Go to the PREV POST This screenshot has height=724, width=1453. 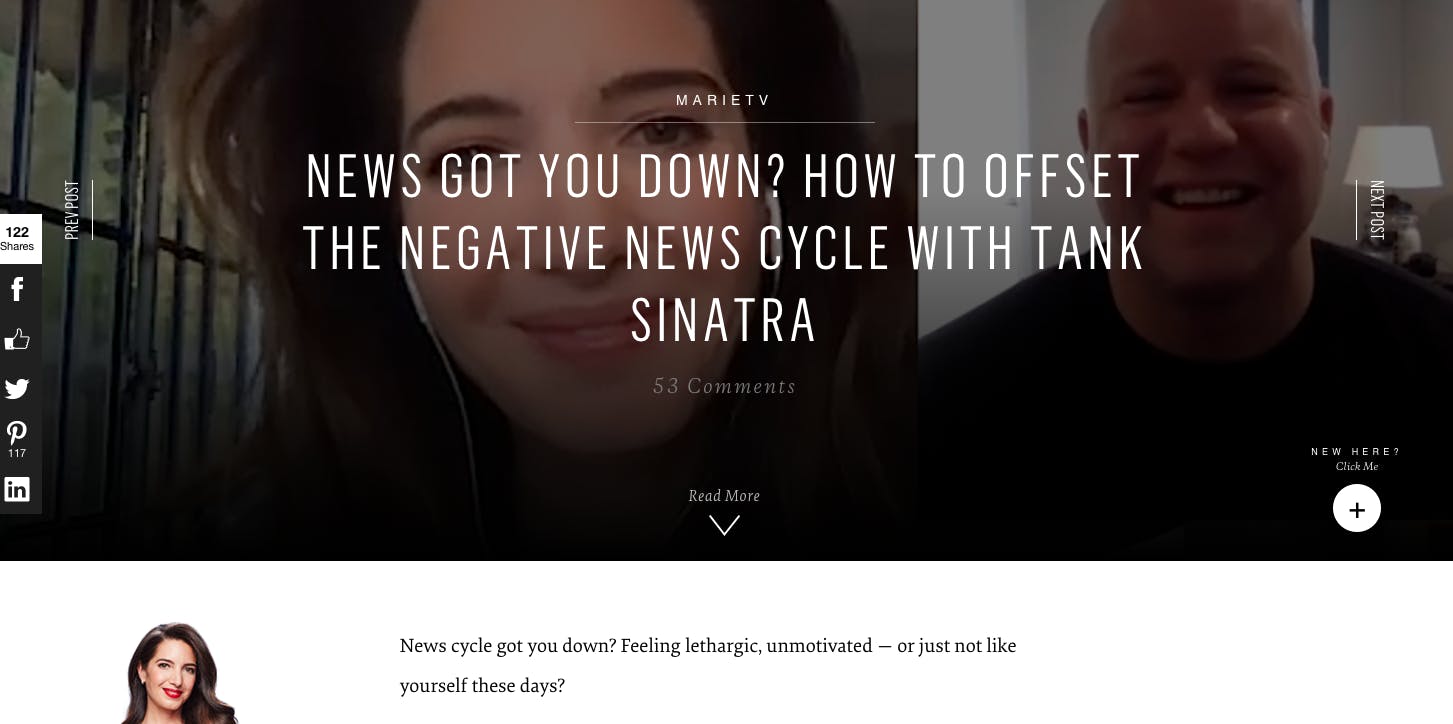pos(71,210)
